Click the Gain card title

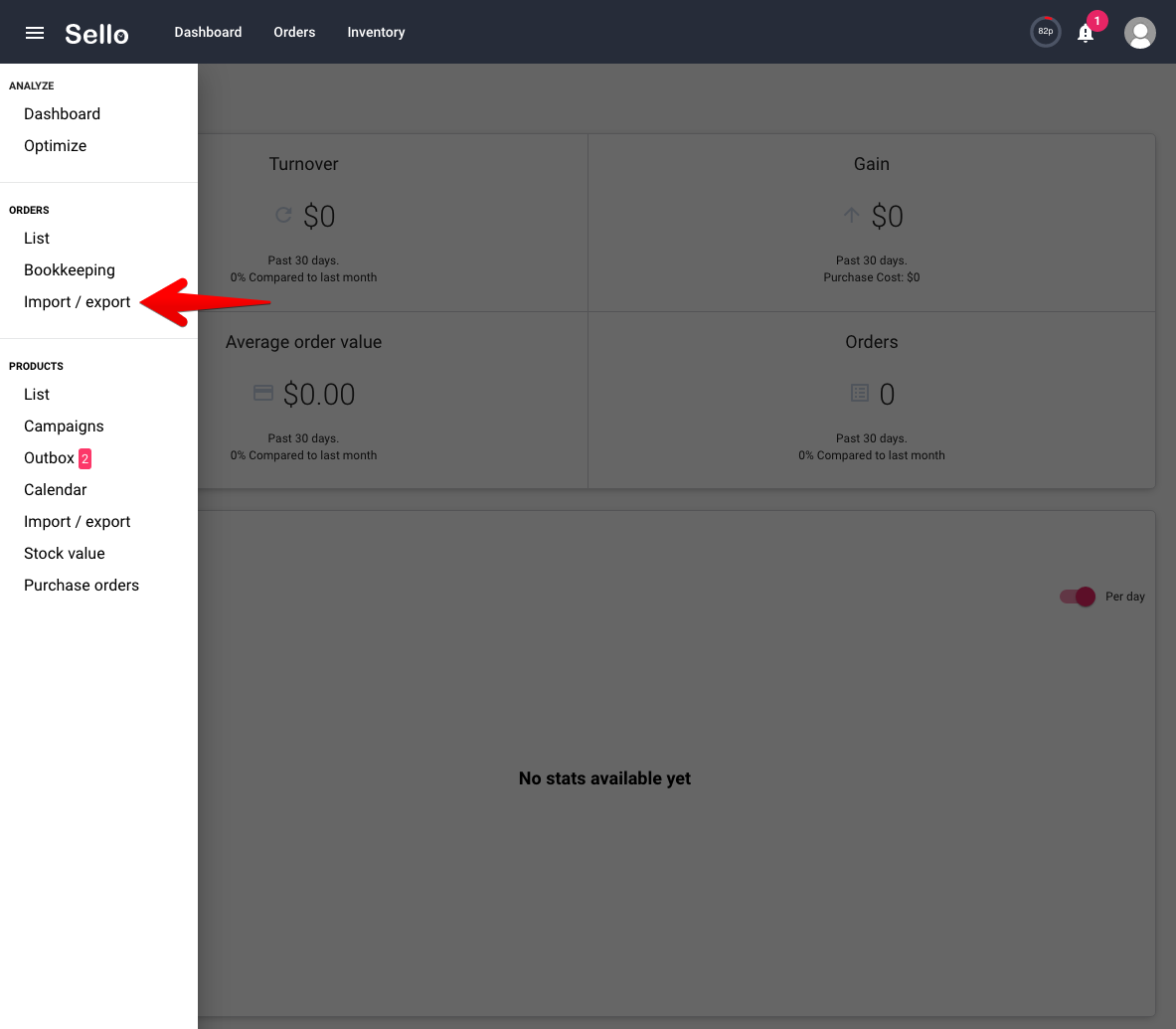872,164
